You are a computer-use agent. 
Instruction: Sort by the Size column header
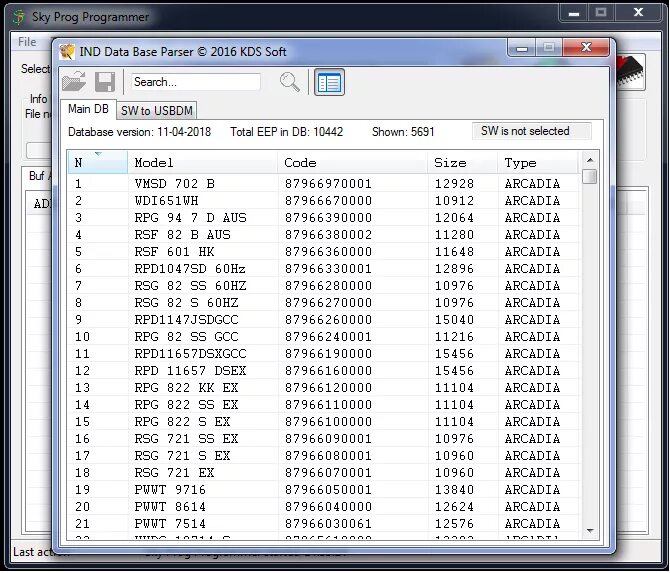point(463,162)
